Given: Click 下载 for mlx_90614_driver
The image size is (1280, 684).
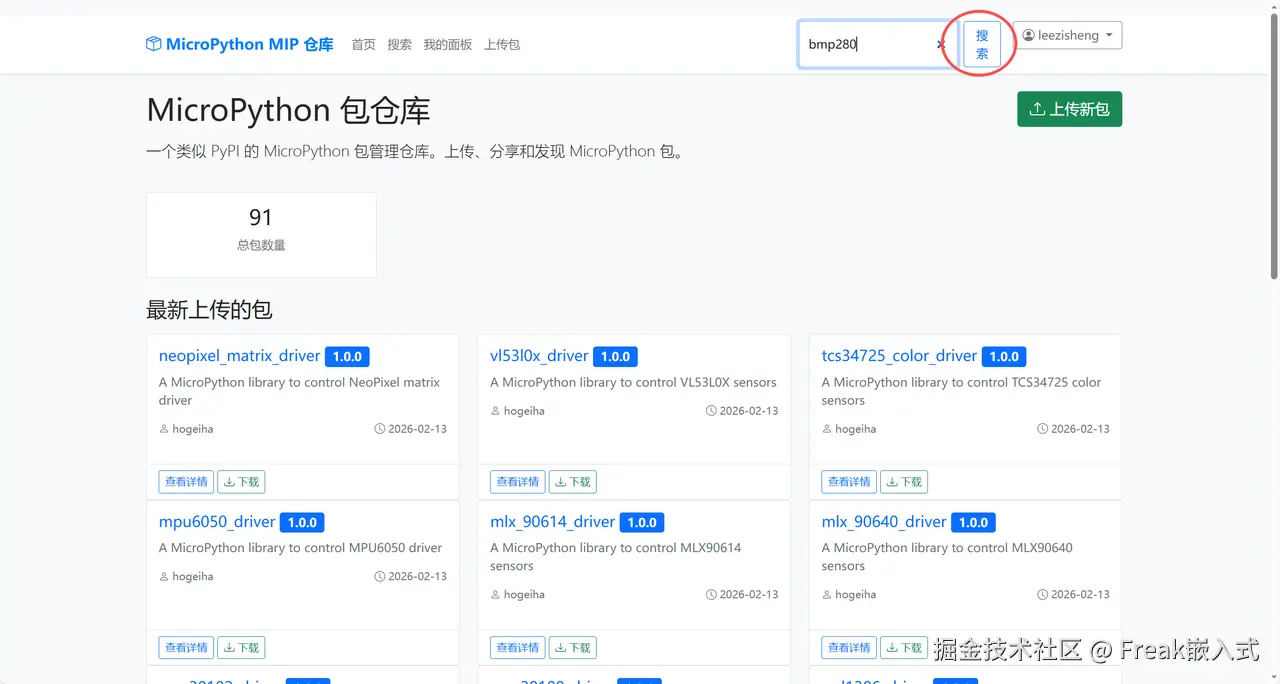Looking at the screenshot, I should (x=572, y=648).
